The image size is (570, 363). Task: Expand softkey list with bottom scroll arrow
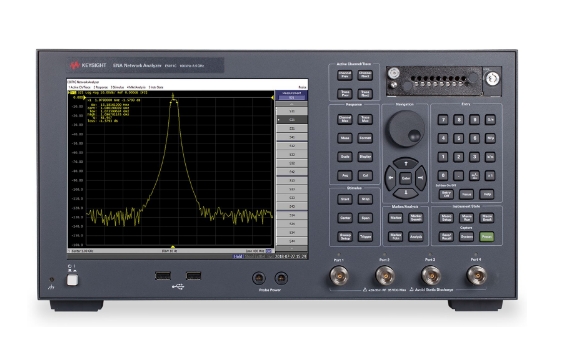pos(292,248)
